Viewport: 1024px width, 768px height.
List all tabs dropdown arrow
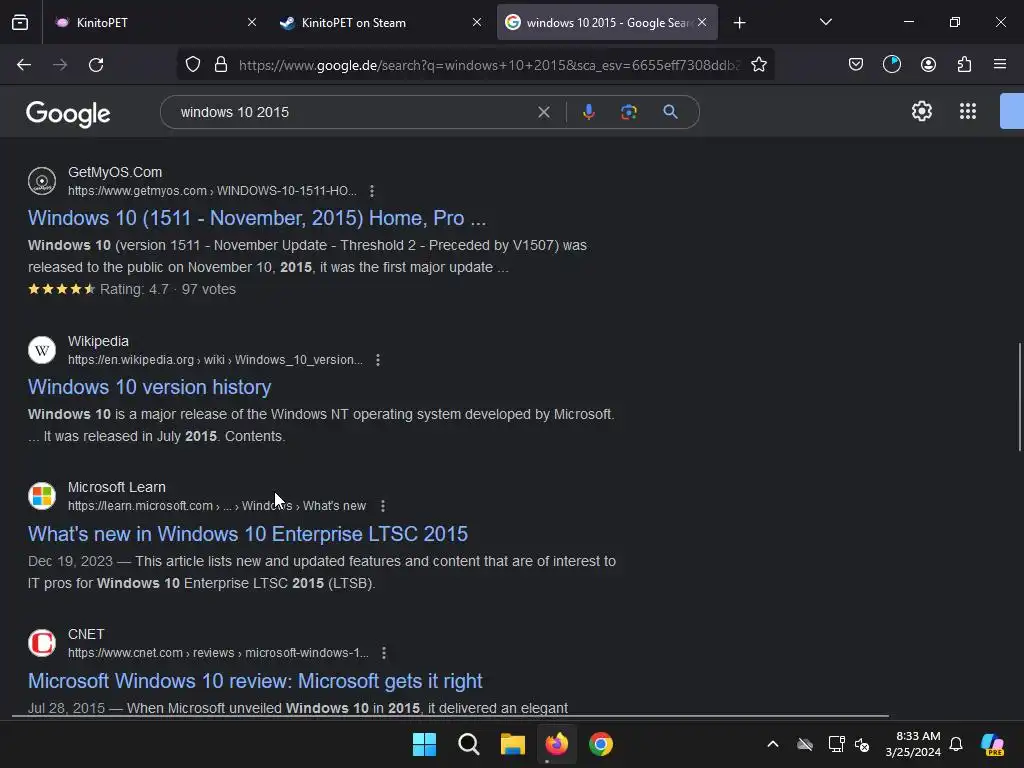pyautogui.click(x=825, y=22)
